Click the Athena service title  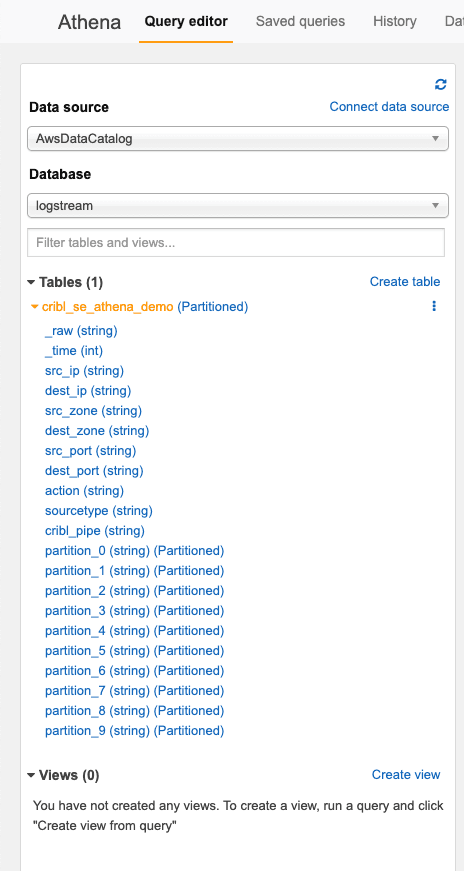coord(89,22)
